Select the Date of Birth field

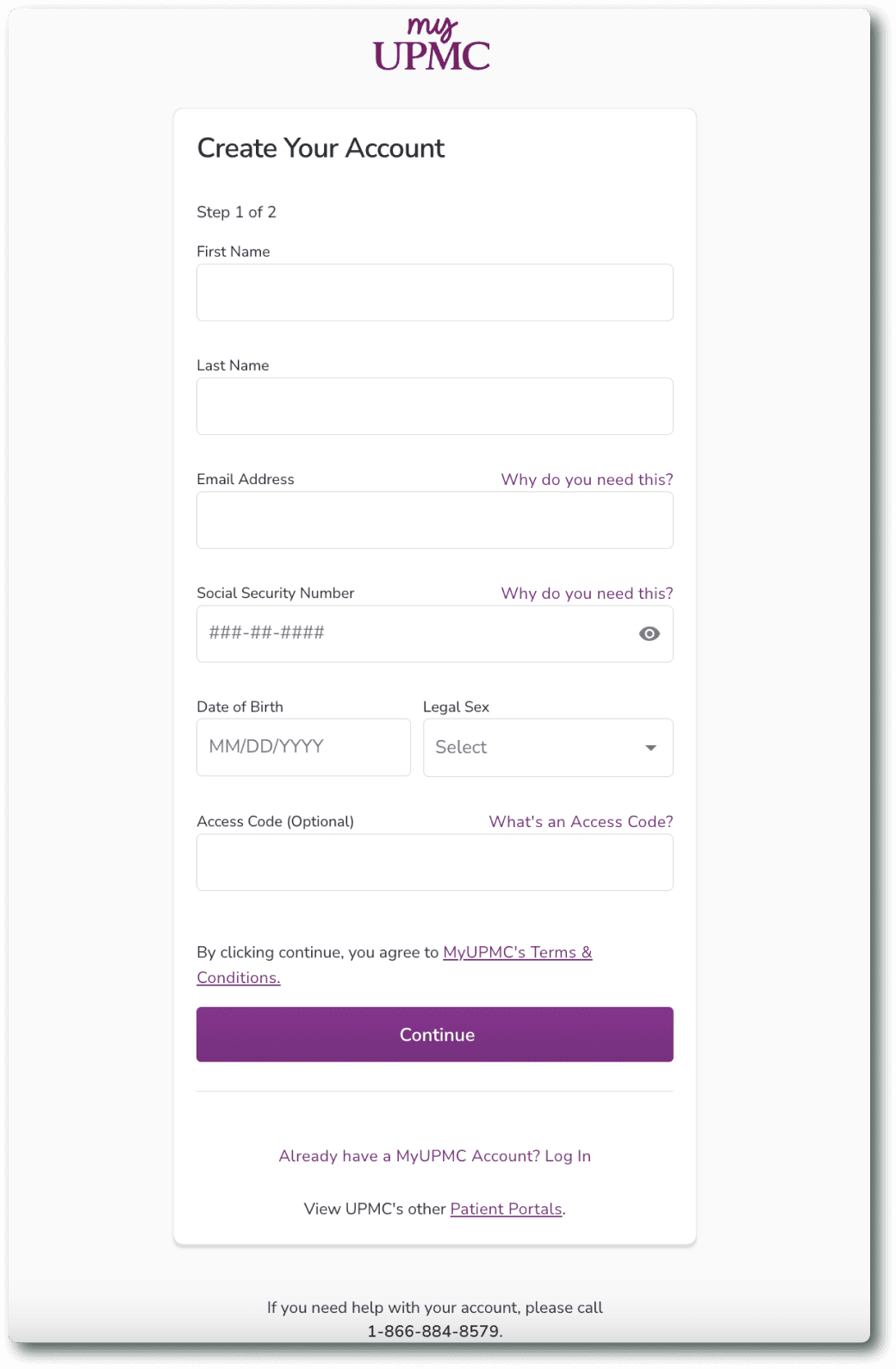tap(303, 747)
